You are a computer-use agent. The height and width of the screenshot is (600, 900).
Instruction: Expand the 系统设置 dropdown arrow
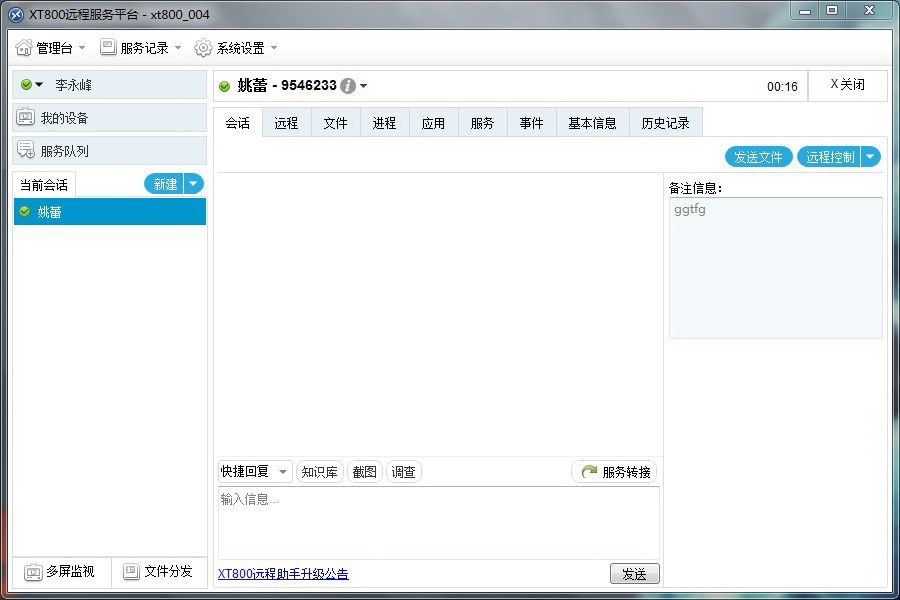(x=274, y=48)
